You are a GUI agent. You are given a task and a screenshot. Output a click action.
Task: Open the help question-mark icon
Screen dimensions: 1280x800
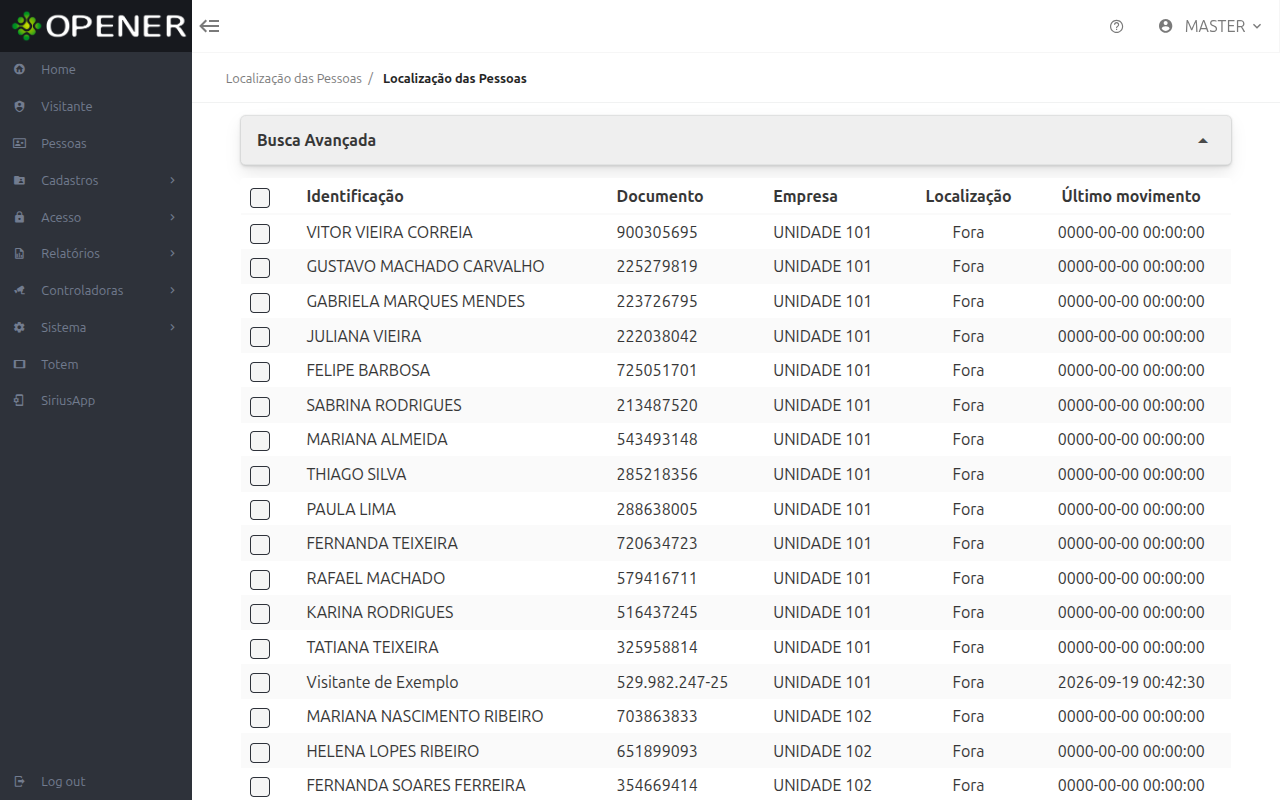pyautogui.click(x=1117, y=27)
